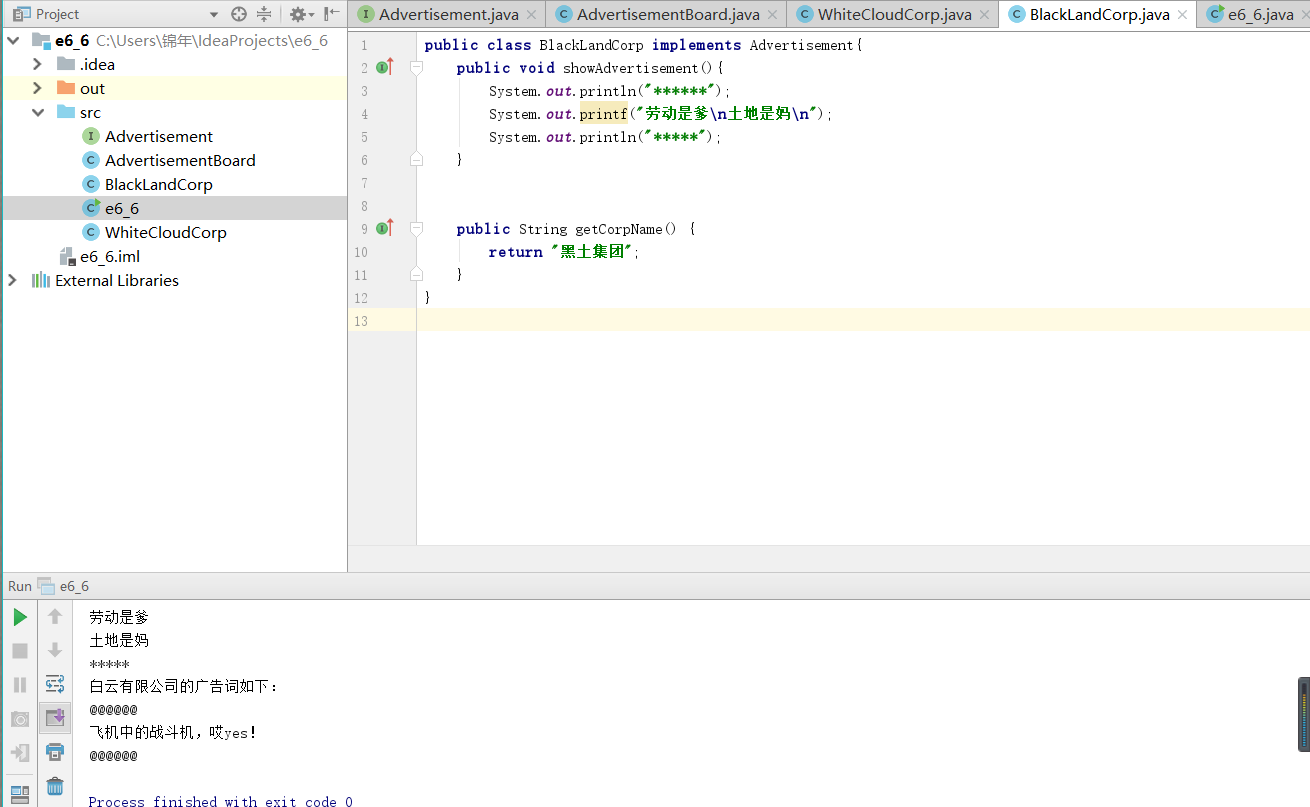Switch to e6_6.java tab
This screenshot has width=1310, height=807.
1253,14
